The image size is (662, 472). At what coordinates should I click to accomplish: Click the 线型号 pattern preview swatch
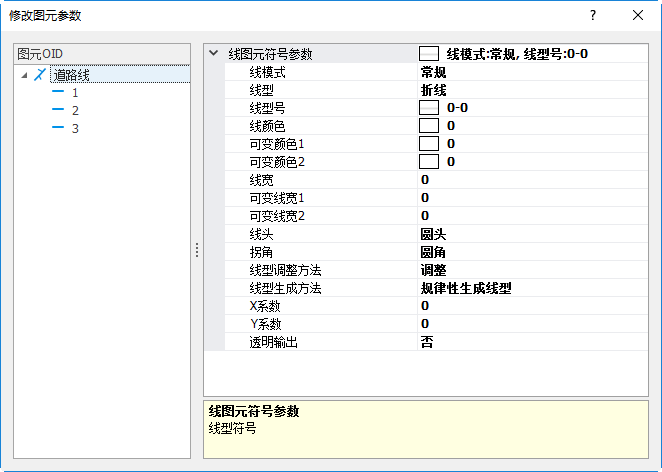click(429, 108)
